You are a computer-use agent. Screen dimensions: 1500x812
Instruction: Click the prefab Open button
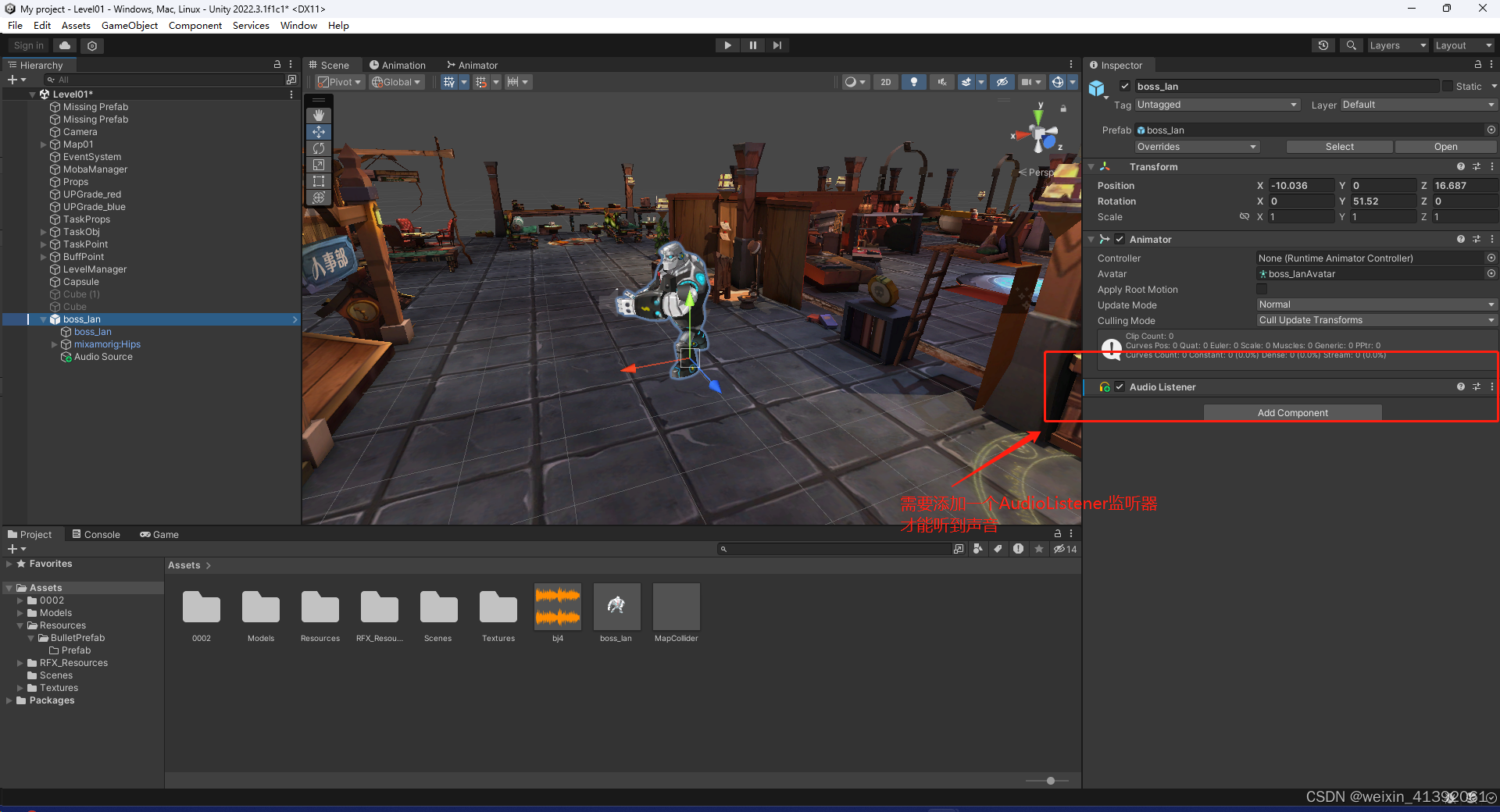tap(1445, 147)
